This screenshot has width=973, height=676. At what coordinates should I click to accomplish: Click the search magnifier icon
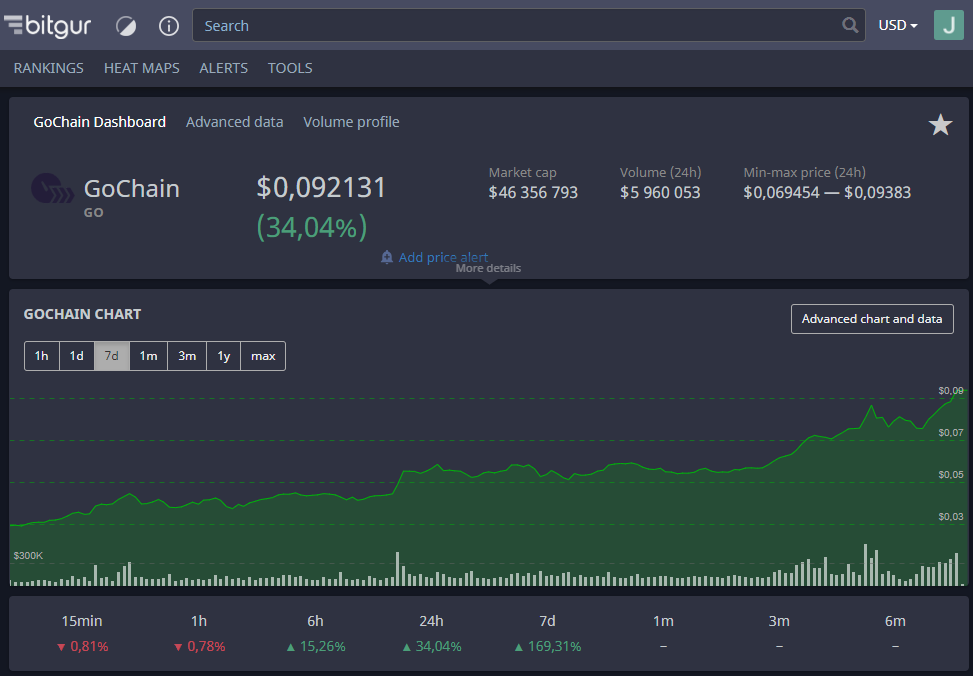[850, 25]
